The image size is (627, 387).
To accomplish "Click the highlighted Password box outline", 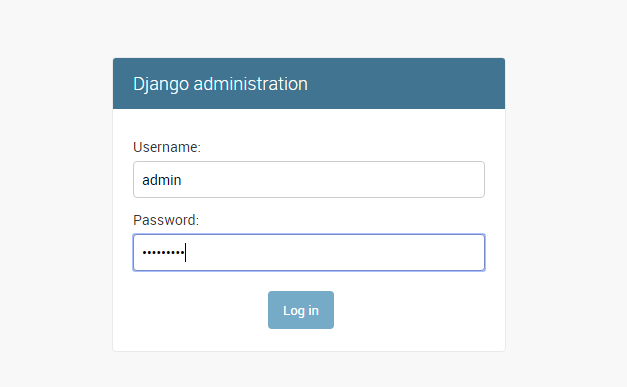I will click(x=309, y=235).
